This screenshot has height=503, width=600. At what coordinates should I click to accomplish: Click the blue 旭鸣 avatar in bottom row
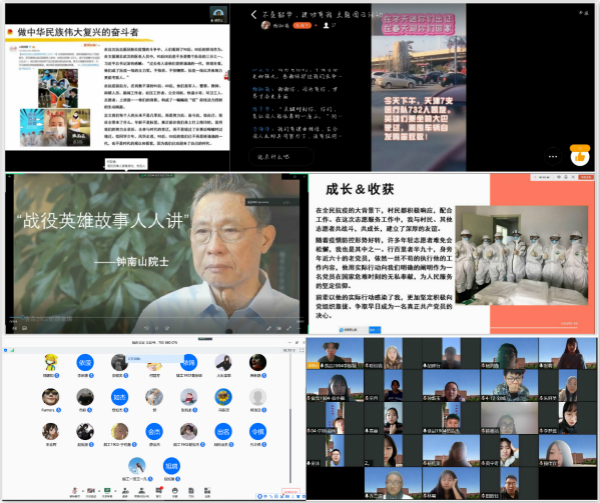pos(171,466)
